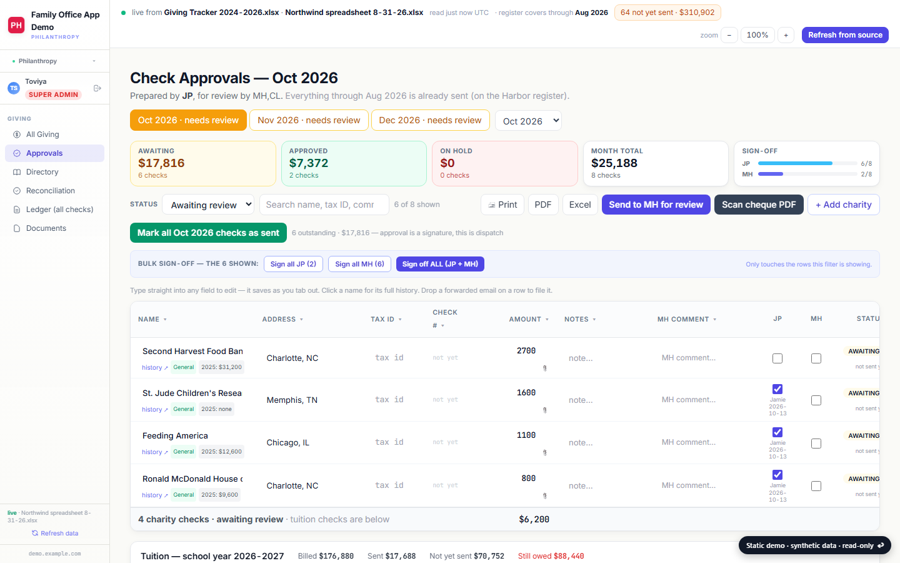
Task: Tick the MH checkbox for St. Jude Children's
Action: point(816,400)
